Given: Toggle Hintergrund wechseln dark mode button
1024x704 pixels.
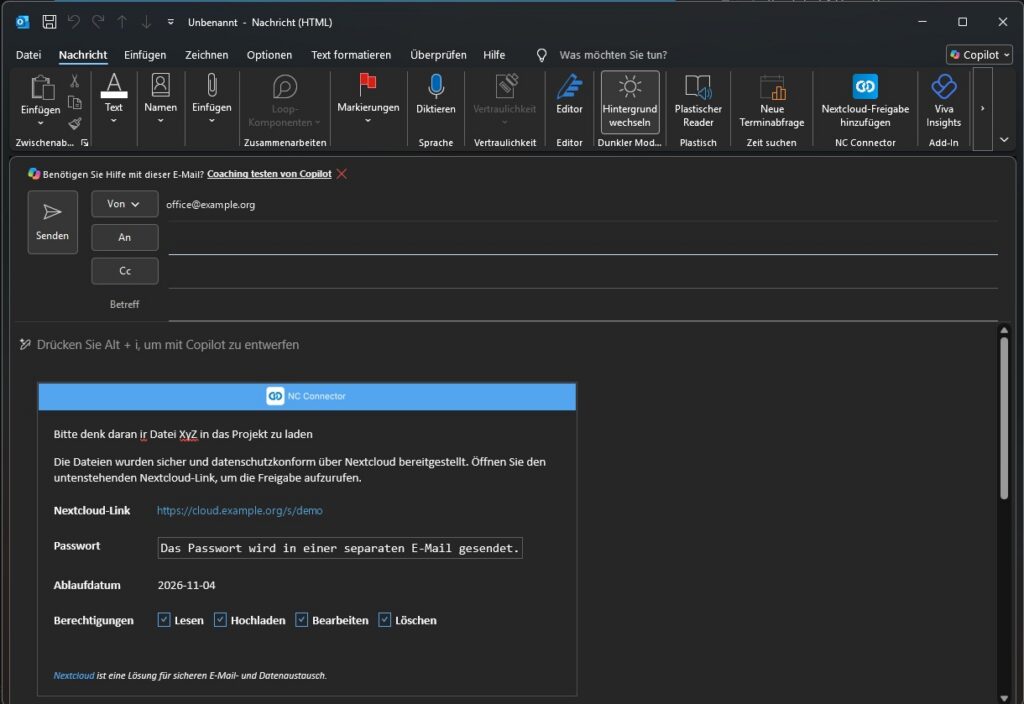Looking at the screenshot, I should pyautogui.click(x=630, y=102).
